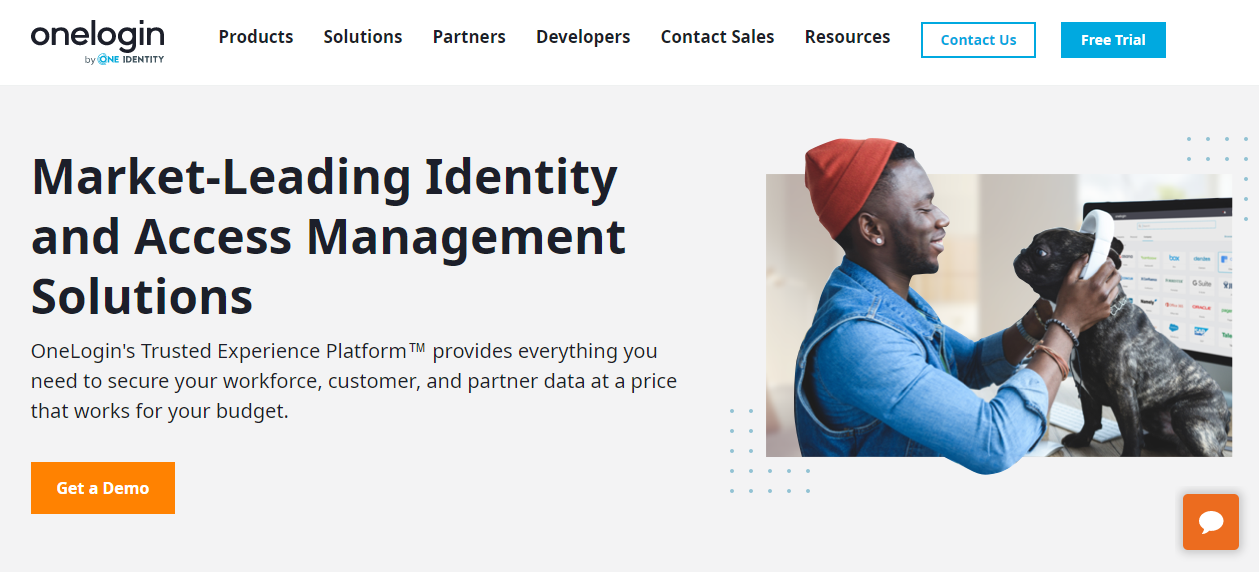
Task: Start a Free Trial
Action: pyautogui.click(x=1113, y=40)
